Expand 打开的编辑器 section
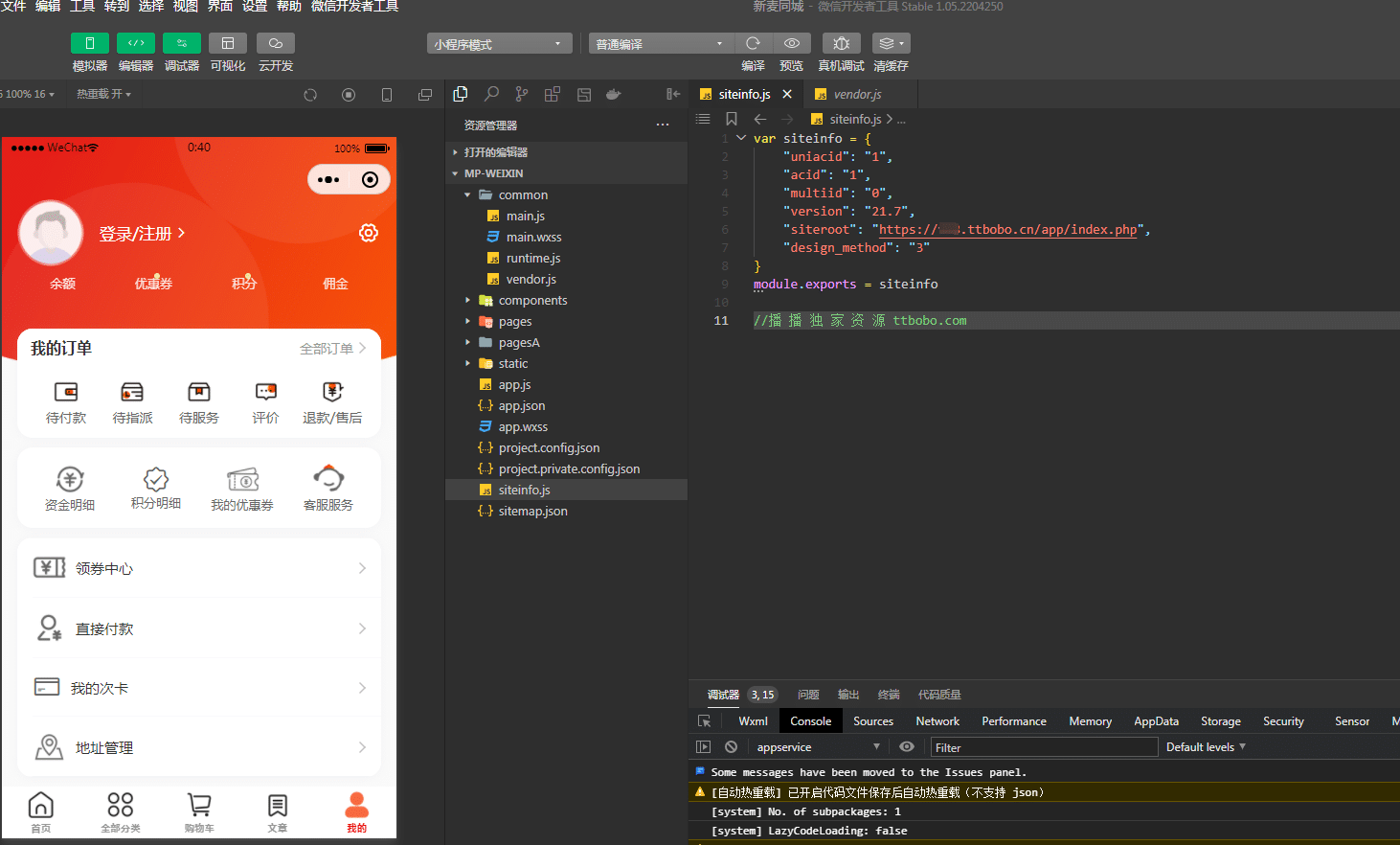Screen dimensions: 1400x845 [x=567, y=152]
